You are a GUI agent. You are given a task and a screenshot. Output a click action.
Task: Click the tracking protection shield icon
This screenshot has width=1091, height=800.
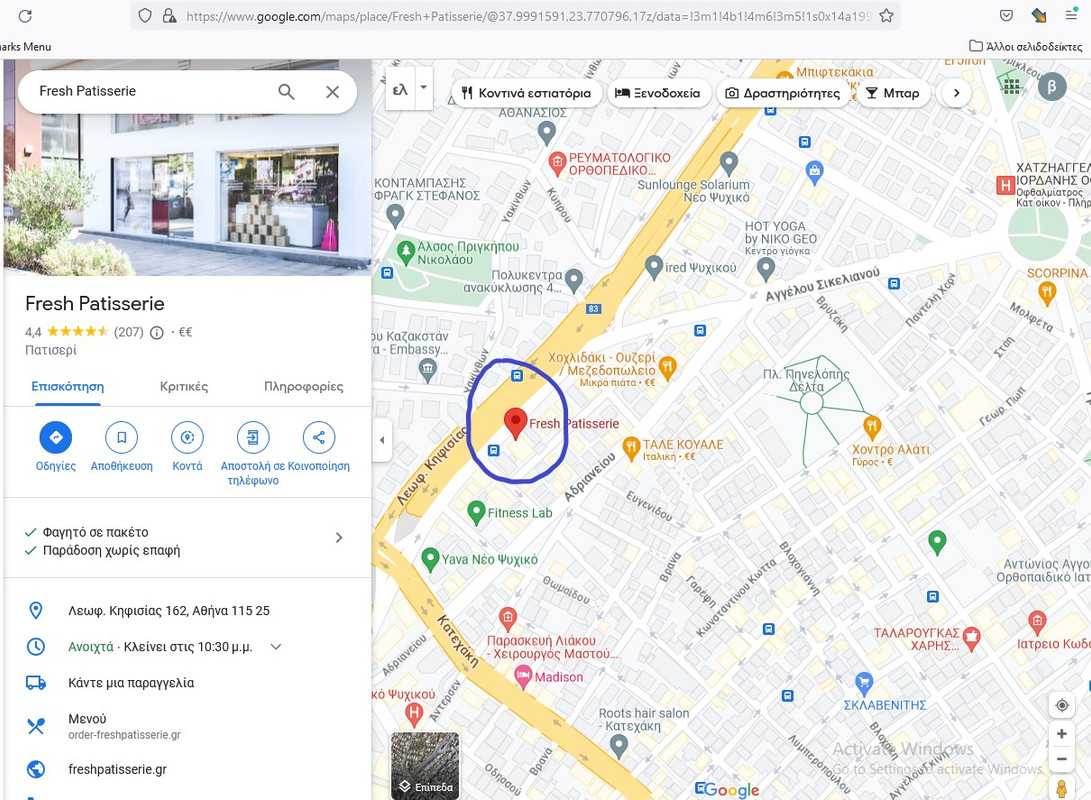click(x=145, y=15)
